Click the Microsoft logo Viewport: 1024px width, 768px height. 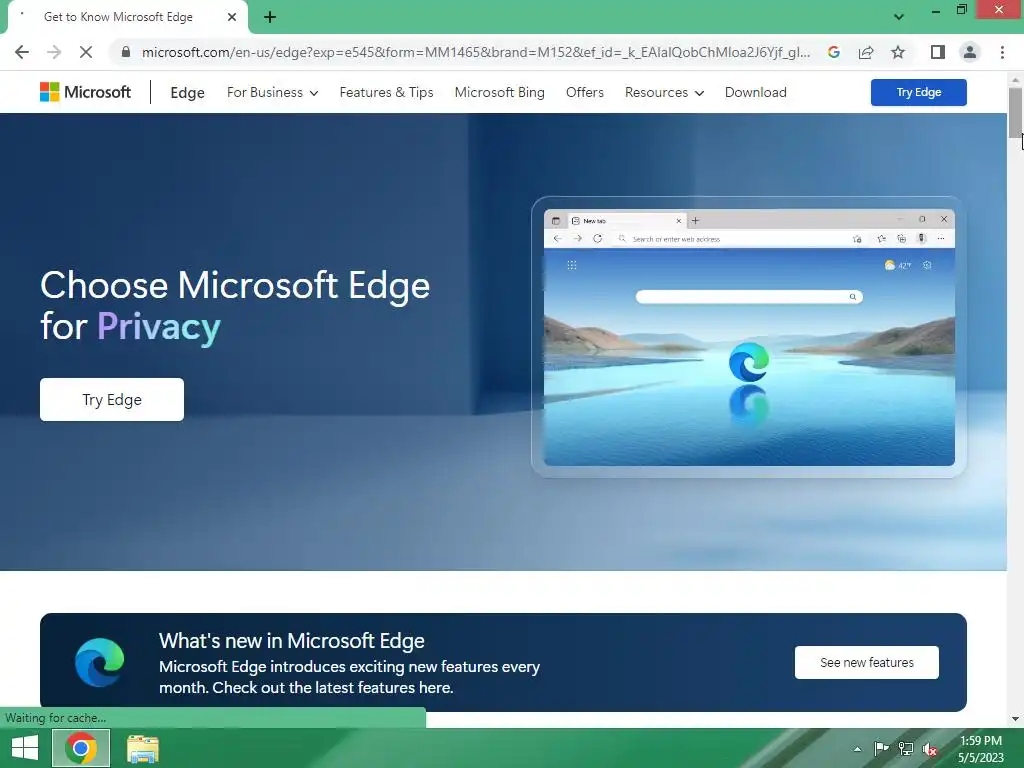[86, 92]
